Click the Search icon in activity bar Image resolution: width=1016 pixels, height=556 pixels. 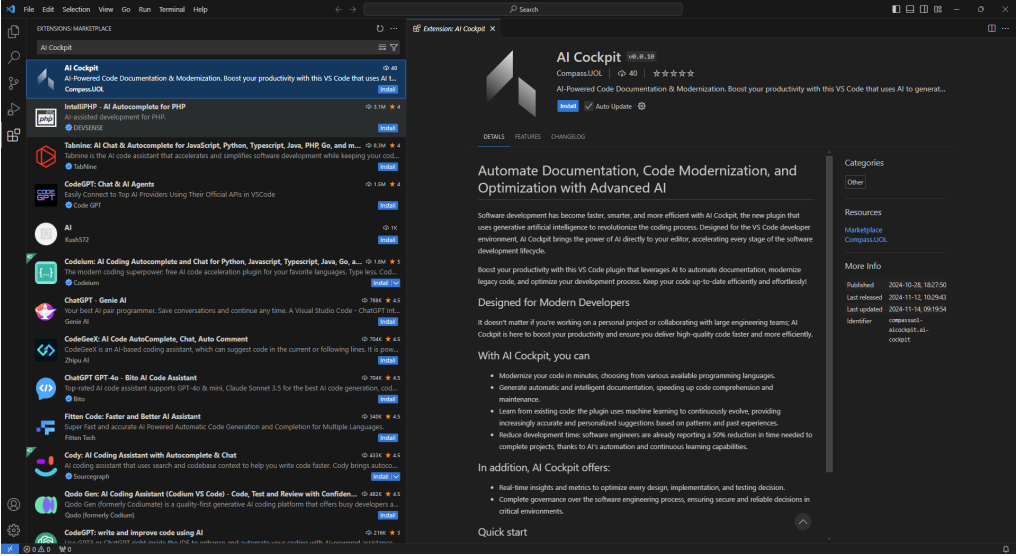pos(13,58)
